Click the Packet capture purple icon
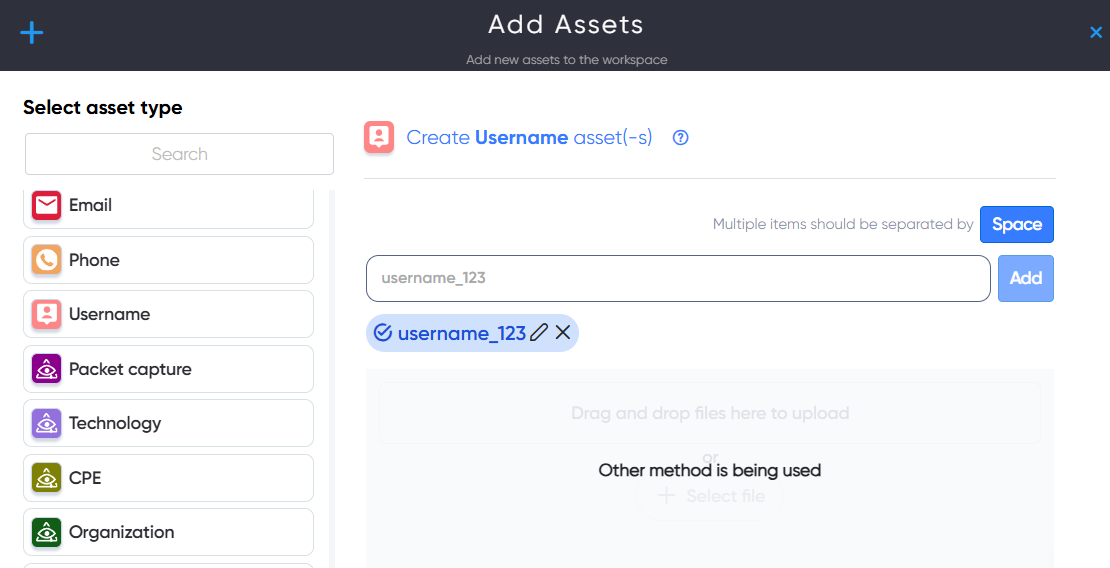 [47, 369]
